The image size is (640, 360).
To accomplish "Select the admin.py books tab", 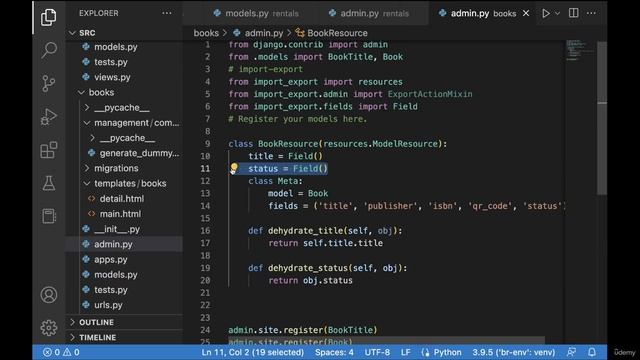I will (478, 13).
